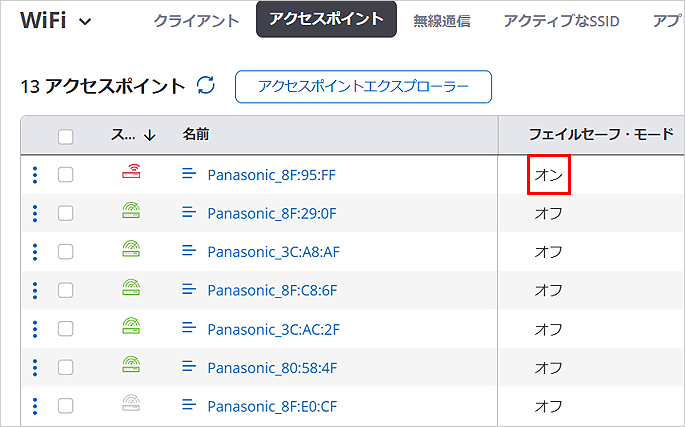Image resolution: width=685 pixels, height=427 pixels.
Task: Click the green status icon of Panasonic_8F:29:0F
Action: (x=131, y=210)
